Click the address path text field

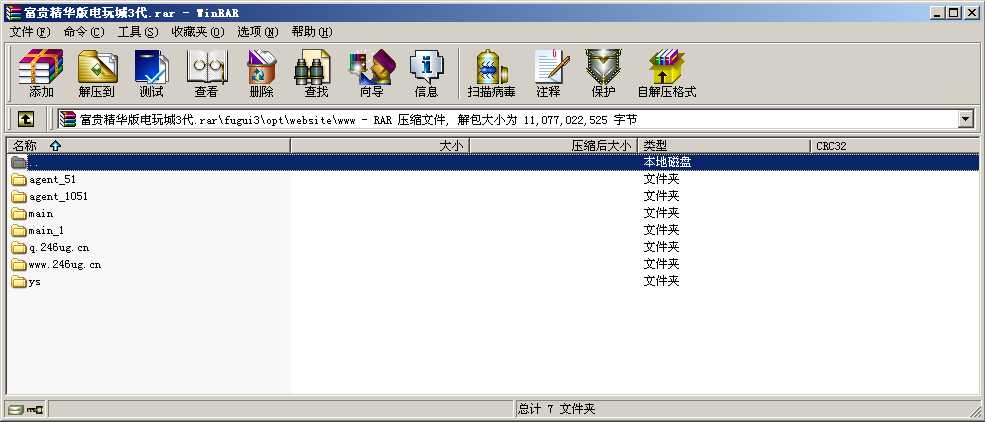(x=508, y=119)
